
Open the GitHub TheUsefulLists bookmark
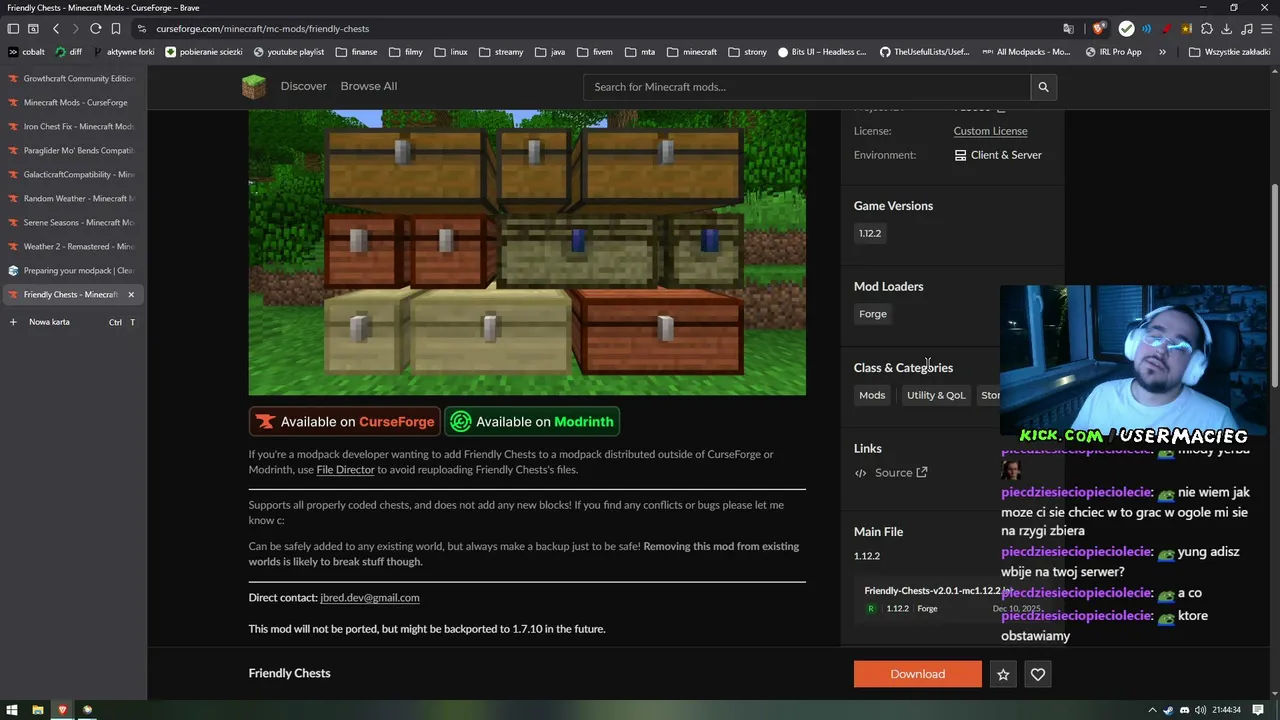click(x=924, y=52)
